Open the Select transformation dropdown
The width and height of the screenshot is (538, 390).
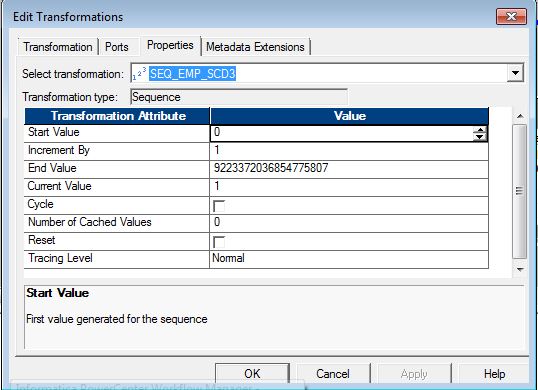(515, 73)
